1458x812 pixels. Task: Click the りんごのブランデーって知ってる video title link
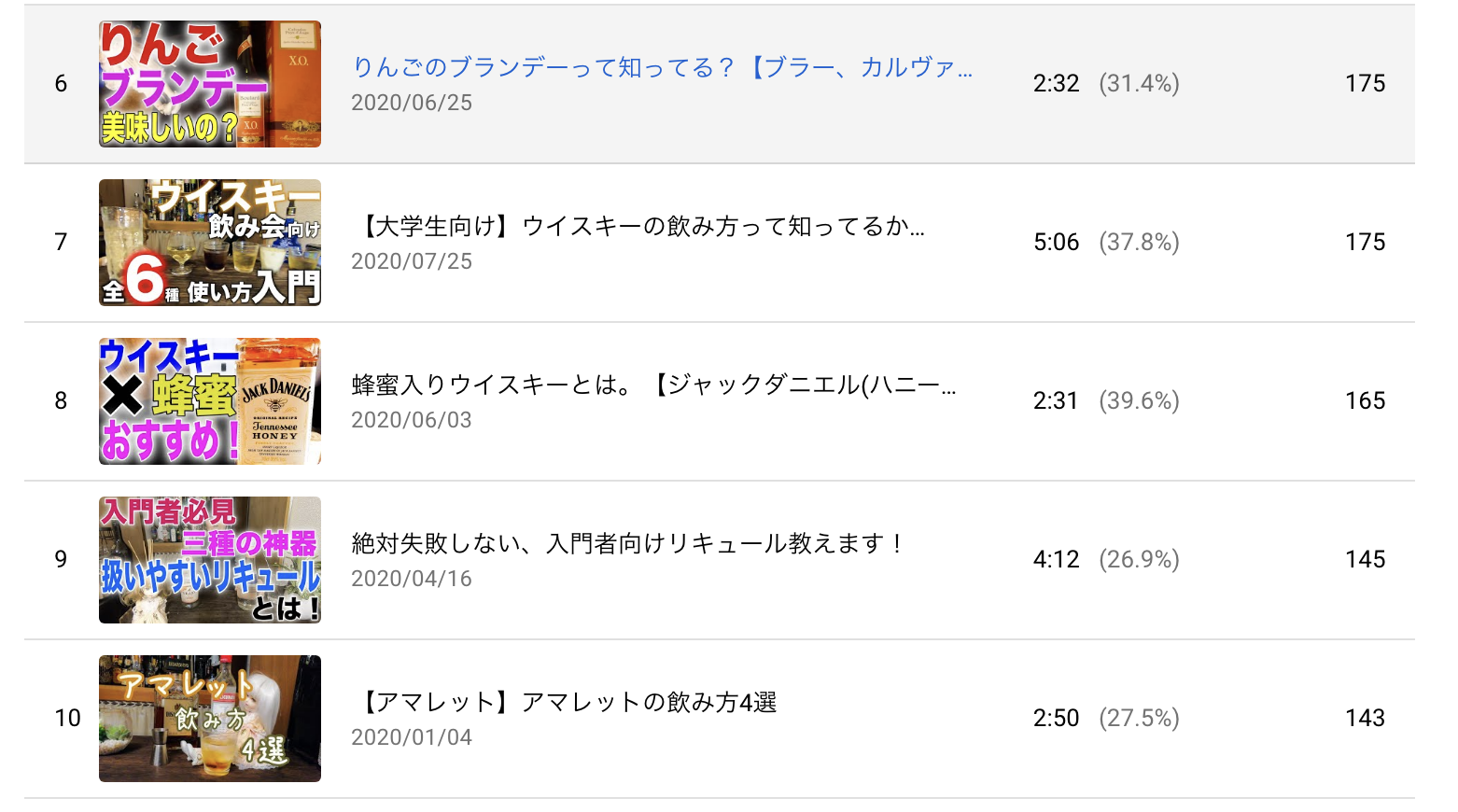662,67
